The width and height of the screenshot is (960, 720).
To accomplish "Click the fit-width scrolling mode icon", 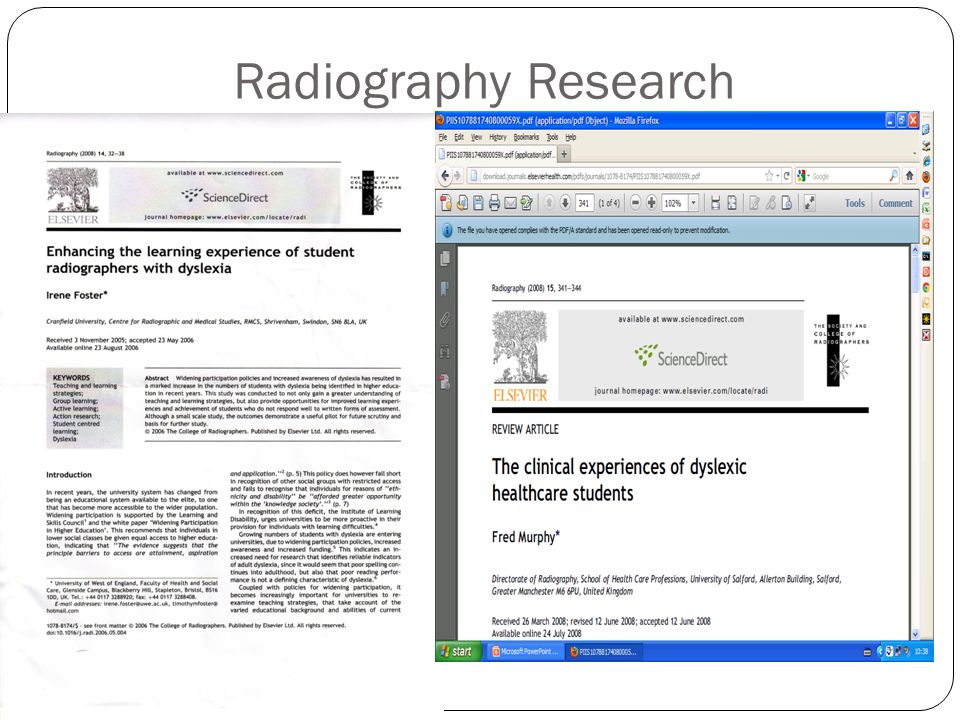I will [x=715, y=203].
